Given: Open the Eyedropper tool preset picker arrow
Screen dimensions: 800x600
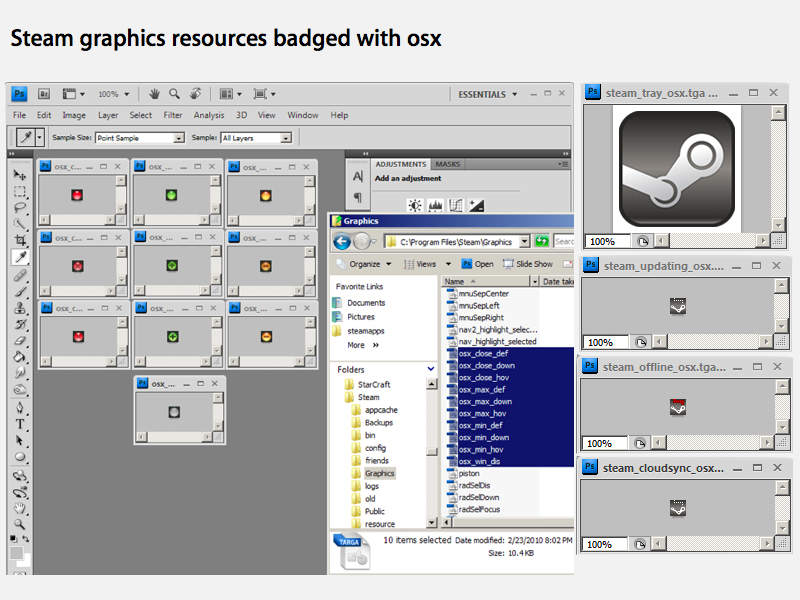Looking at the screenshot, I should [x=39, y=137].
